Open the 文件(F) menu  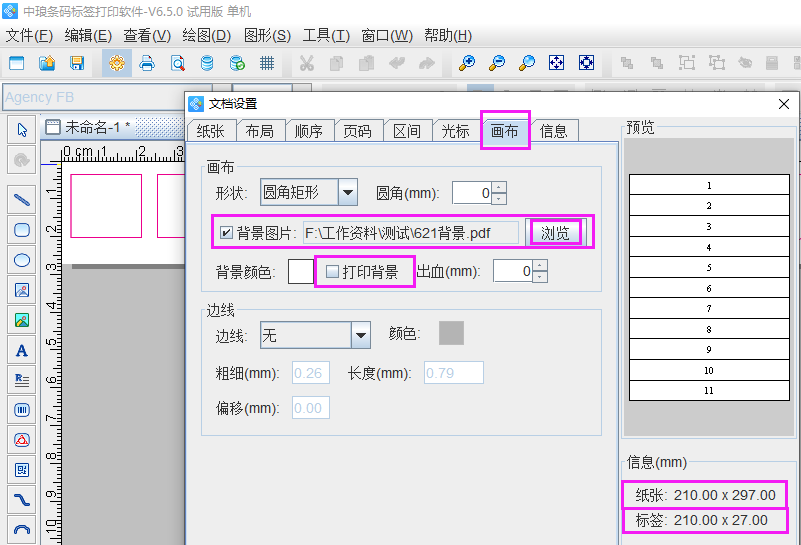(29, 35)
